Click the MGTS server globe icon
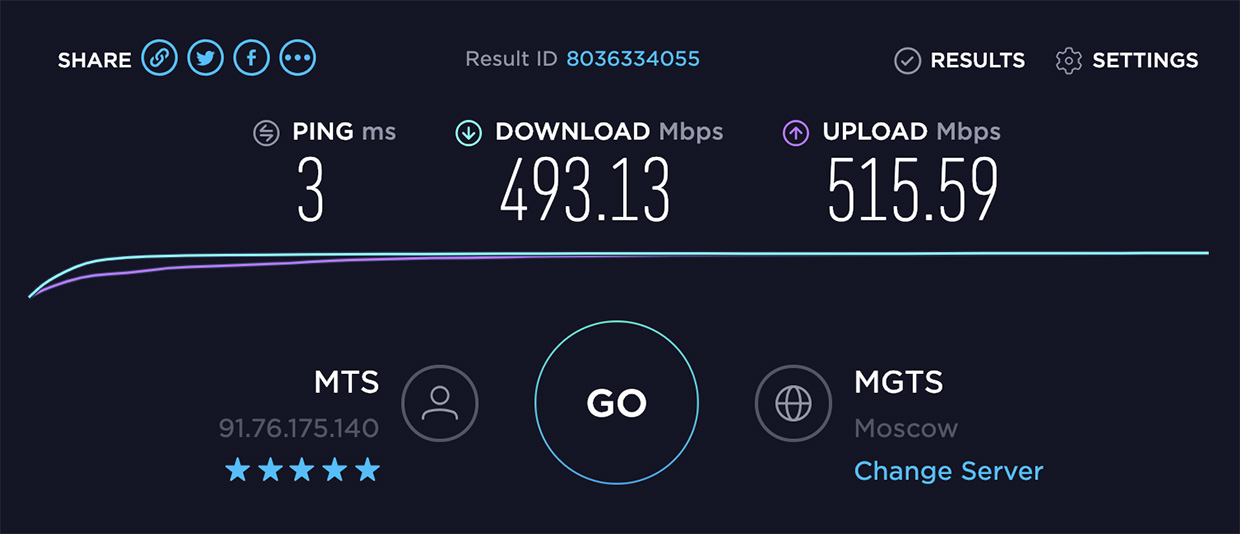This screenshot has width=1240, height=534. [x=793, y=403]
